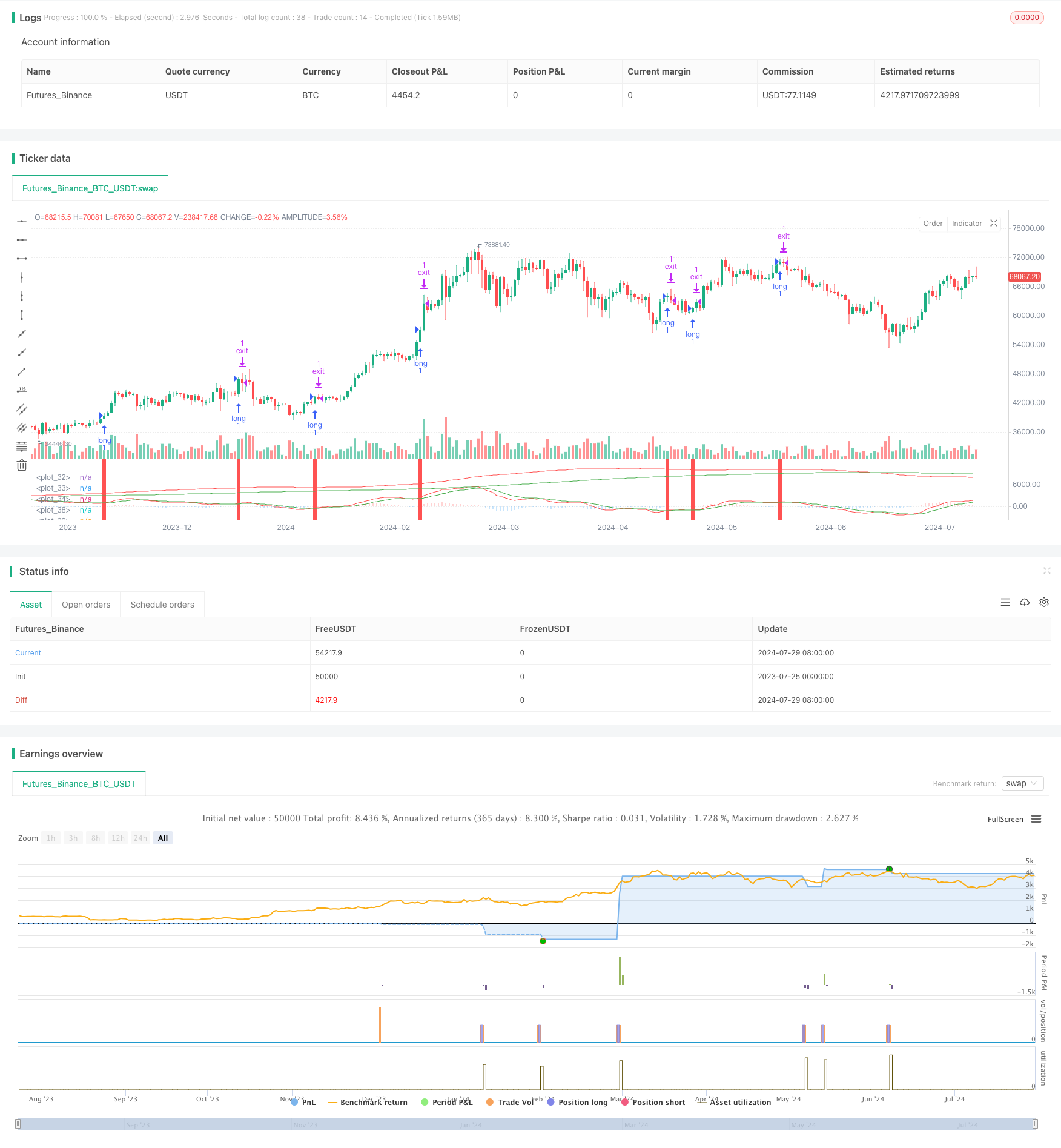
Task: Set the zoom range to 12h
Action: pos(118,838)
